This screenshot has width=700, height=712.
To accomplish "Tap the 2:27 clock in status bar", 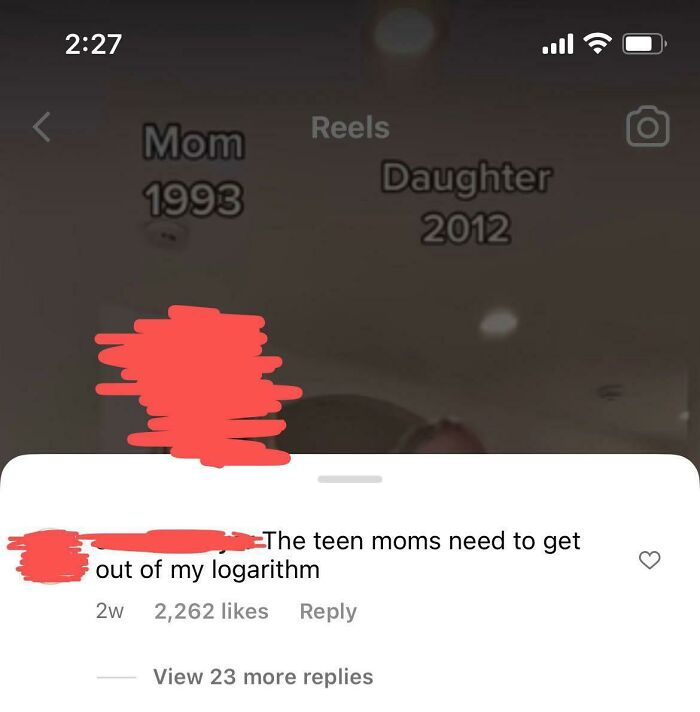I will pos(94,44).
